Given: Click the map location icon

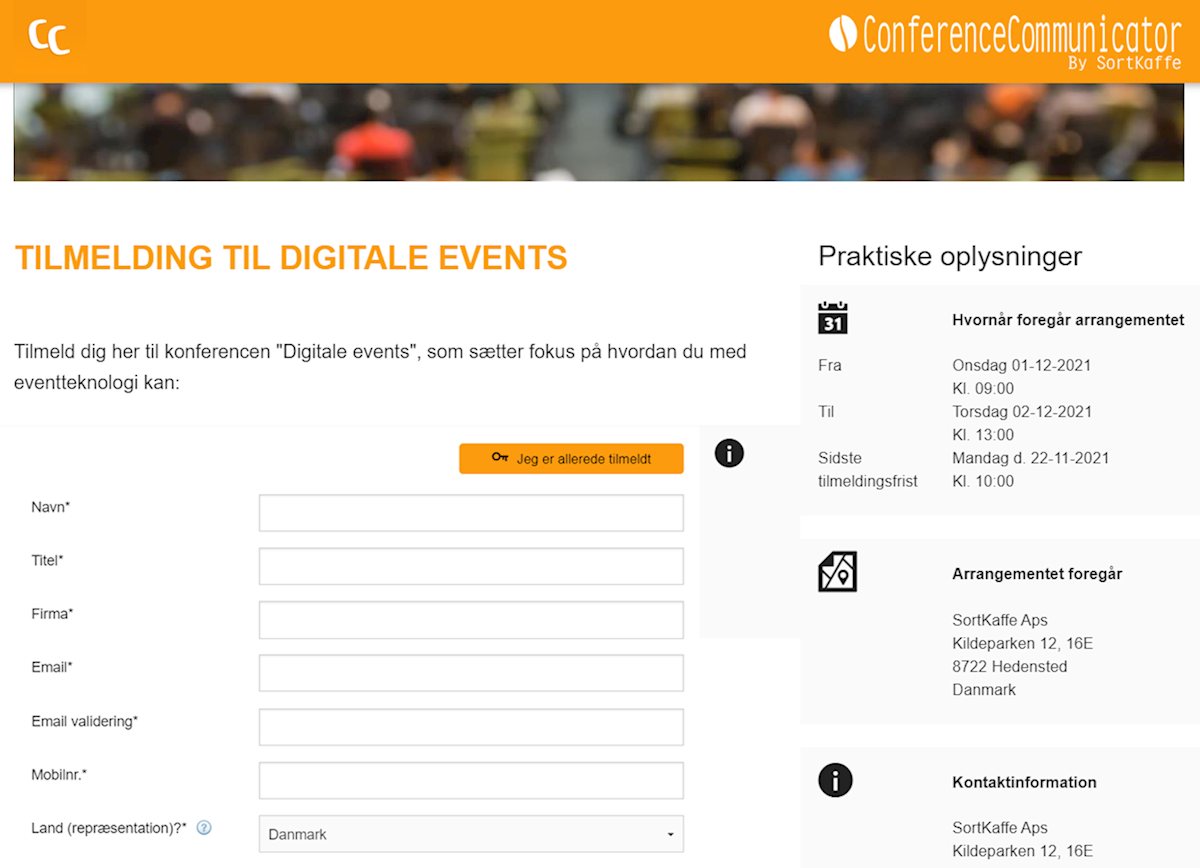Looking at the screenshot, I should [837, 572].
